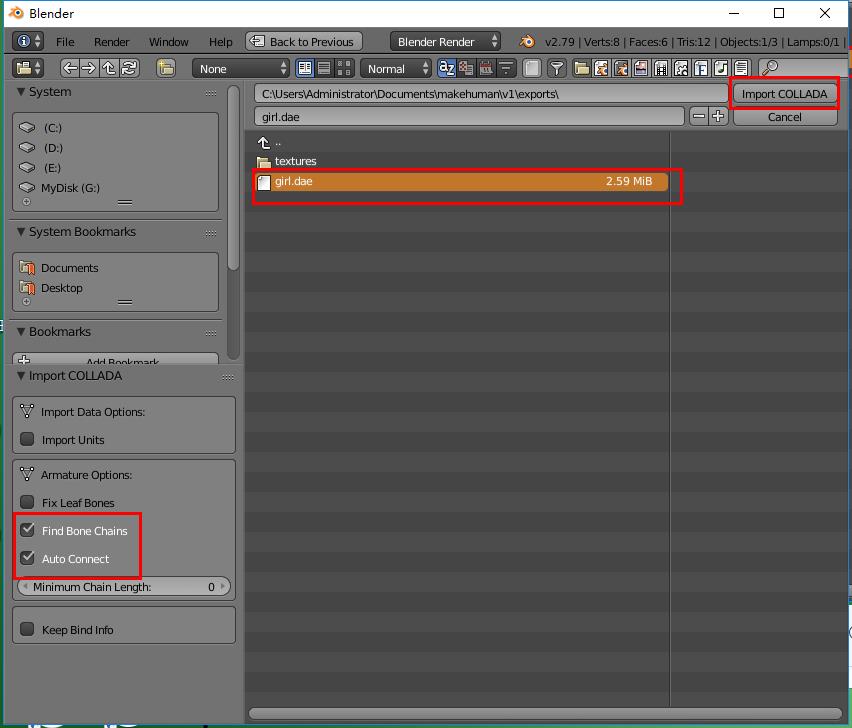The height and width of the screenshot is (728, 852).
Task: Click the Info editor type icon
Action: (28, 41)
